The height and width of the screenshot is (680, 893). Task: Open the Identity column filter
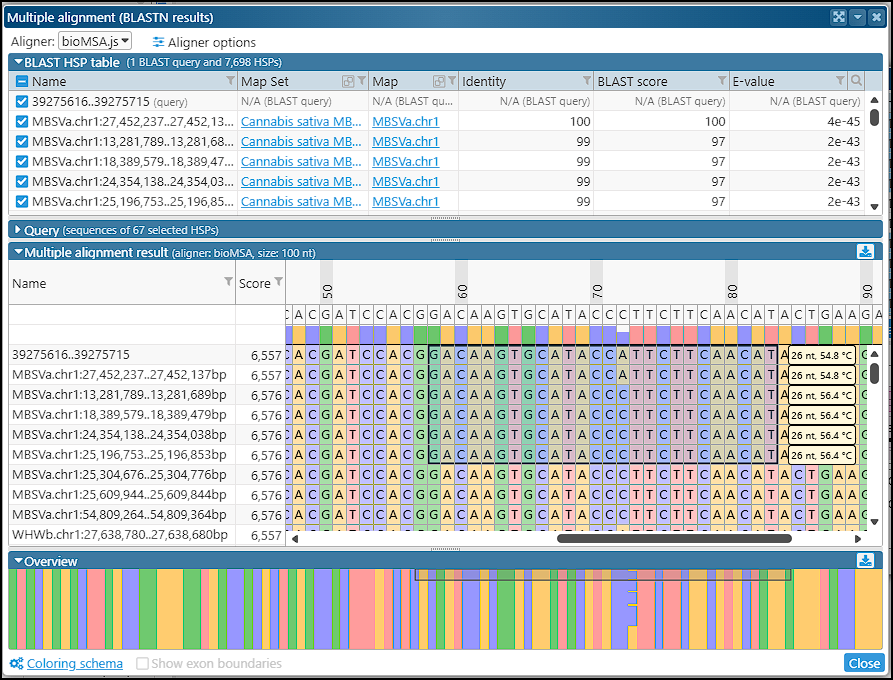coord(587,82)
